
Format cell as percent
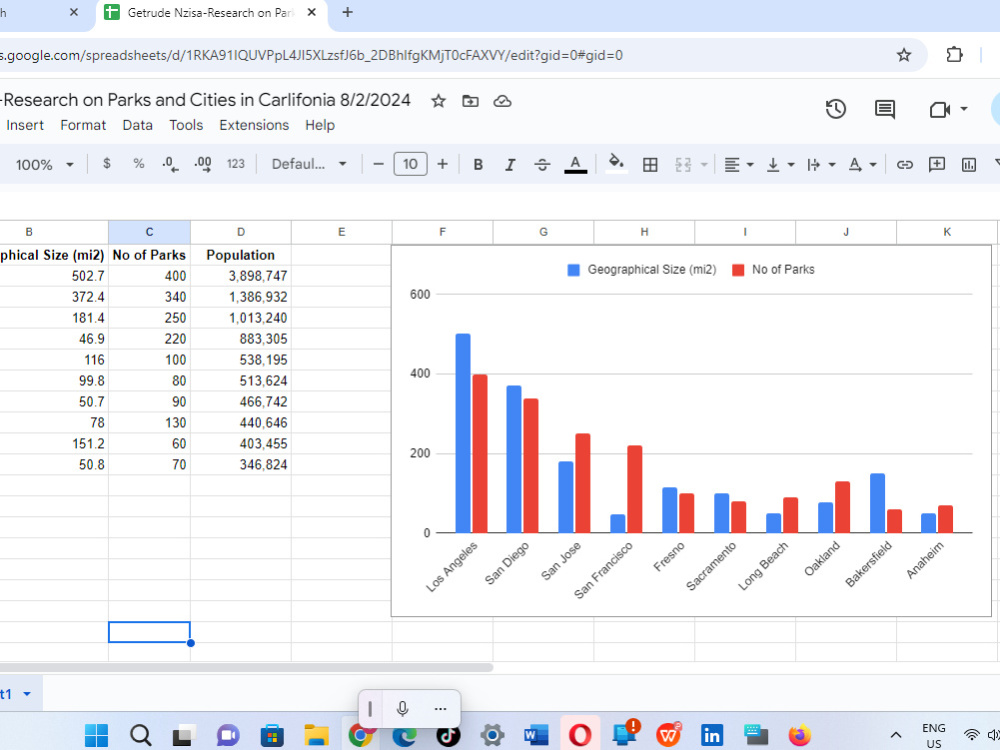tap(138, 164)
